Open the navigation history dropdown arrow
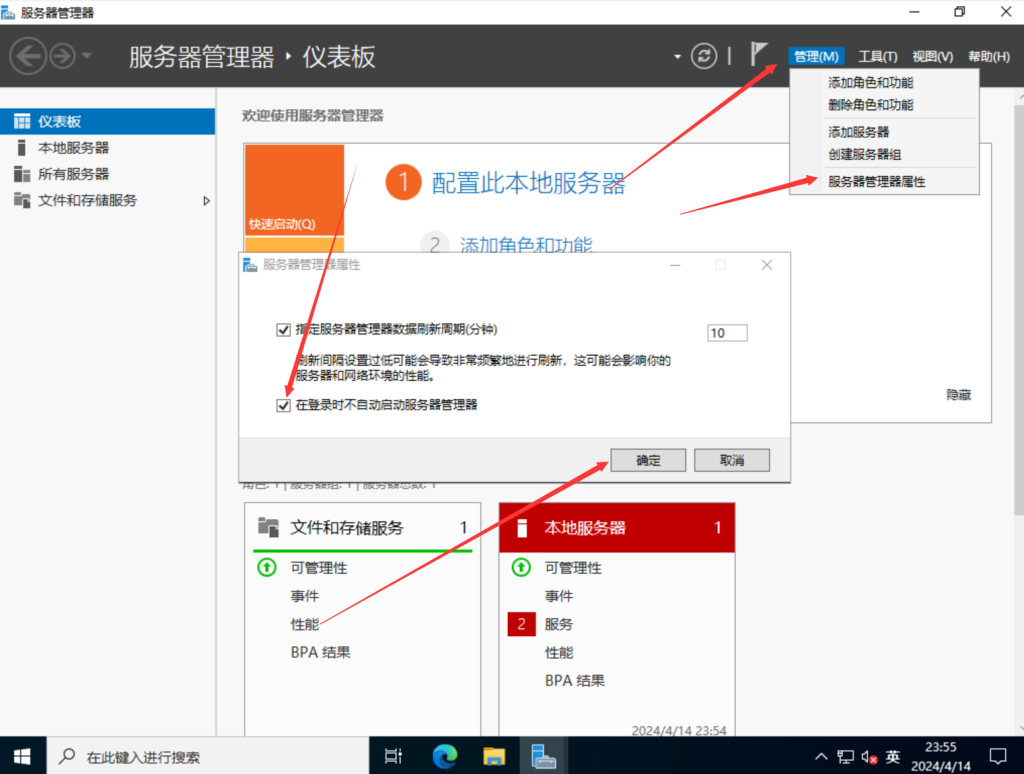 tap(87, 56)
